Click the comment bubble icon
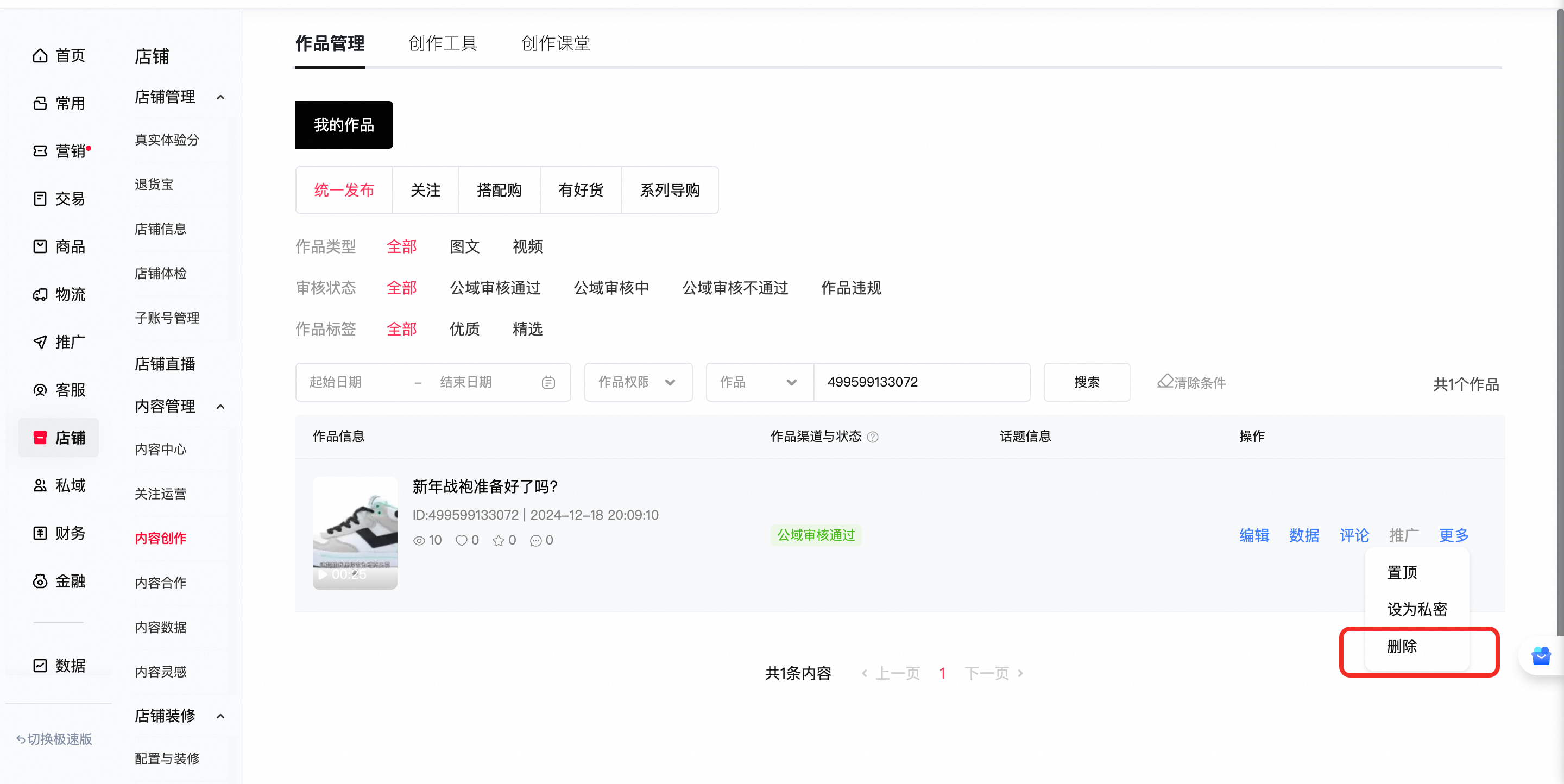 pos(535,540)
